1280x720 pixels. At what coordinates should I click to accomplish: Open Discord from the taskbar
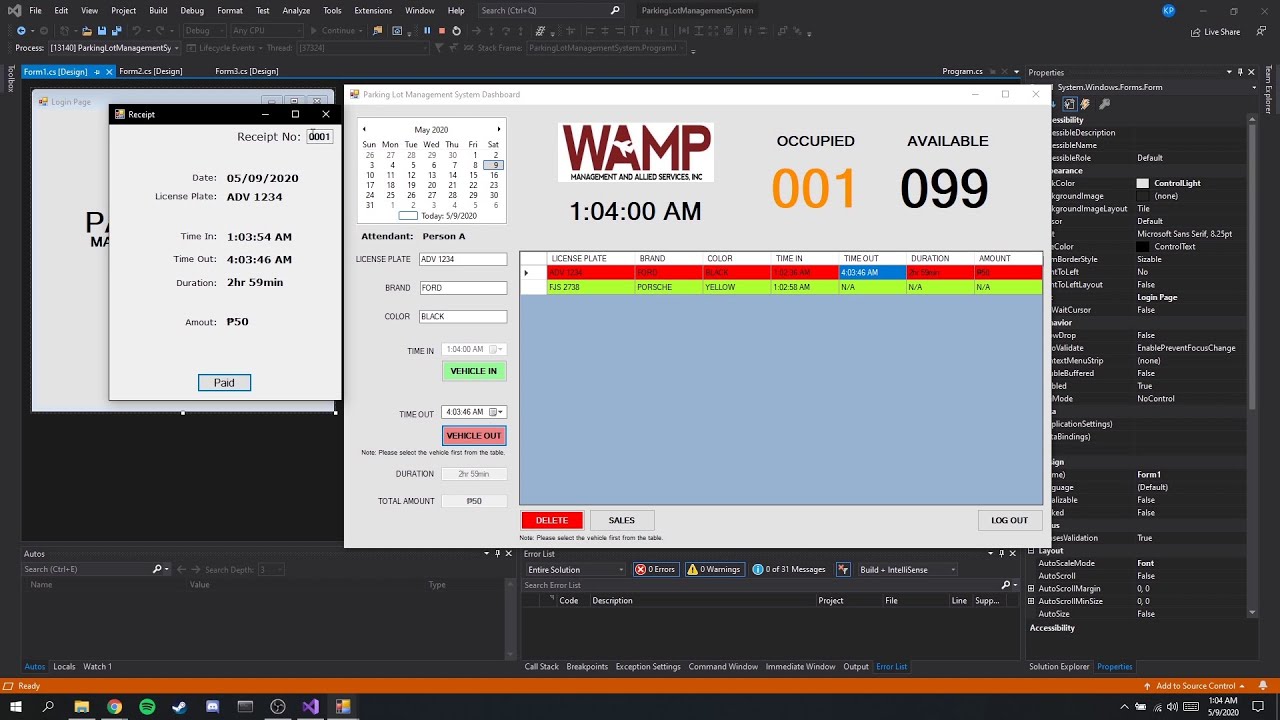click(x=212, y=706)
